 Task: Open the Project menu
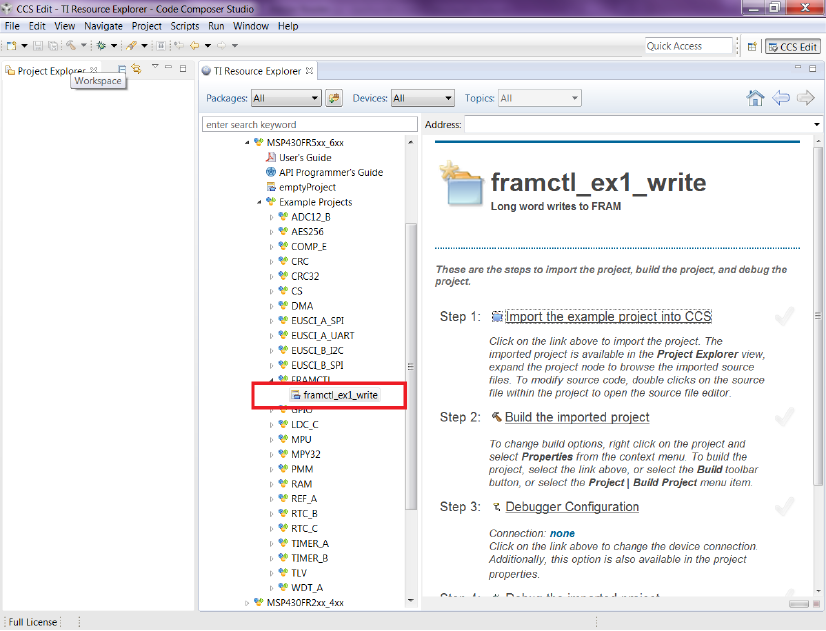[x=146, y=26]
